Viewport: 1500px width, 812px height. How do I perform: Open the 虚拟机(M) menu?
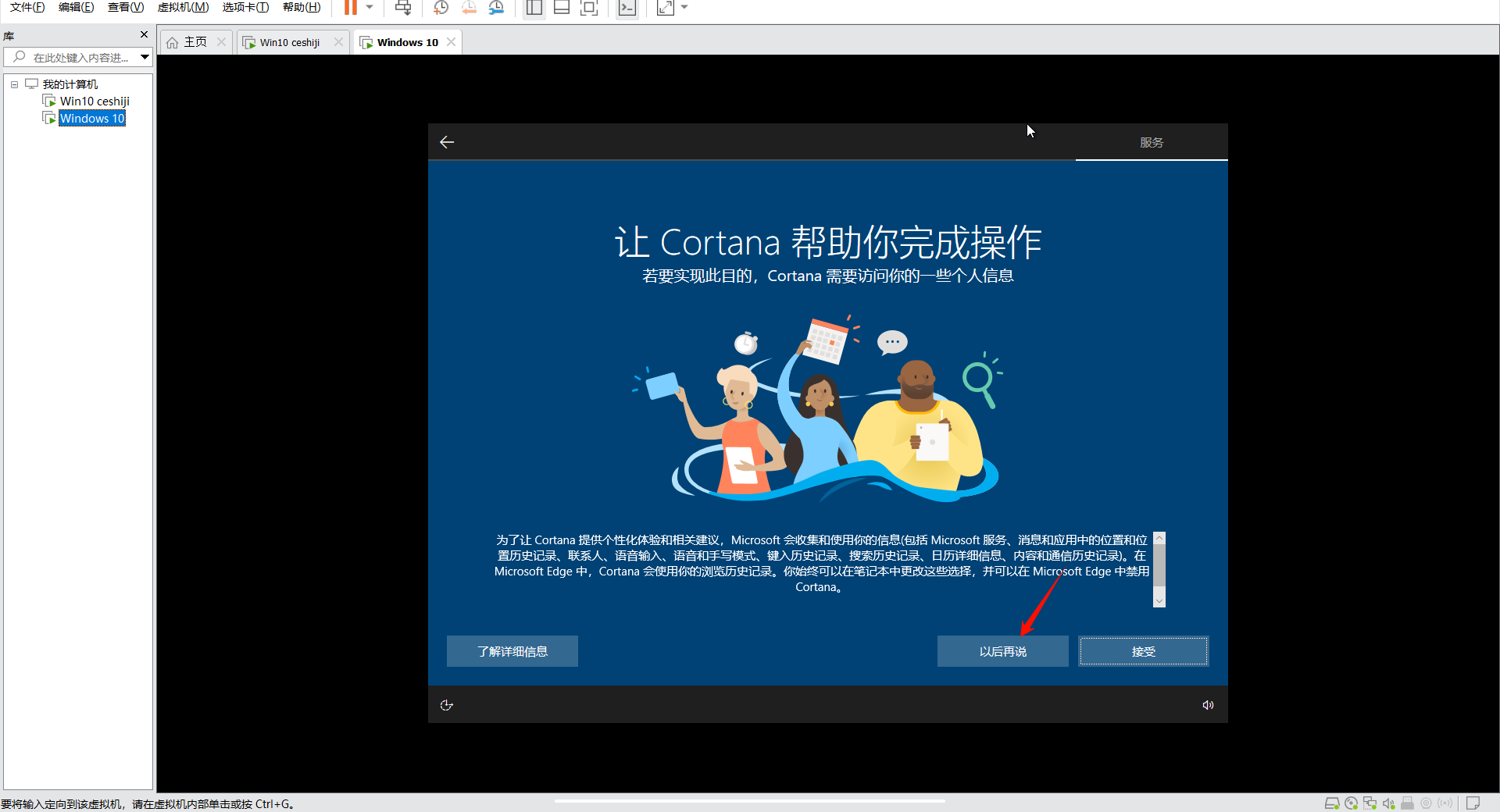click(x=183, y=7)
